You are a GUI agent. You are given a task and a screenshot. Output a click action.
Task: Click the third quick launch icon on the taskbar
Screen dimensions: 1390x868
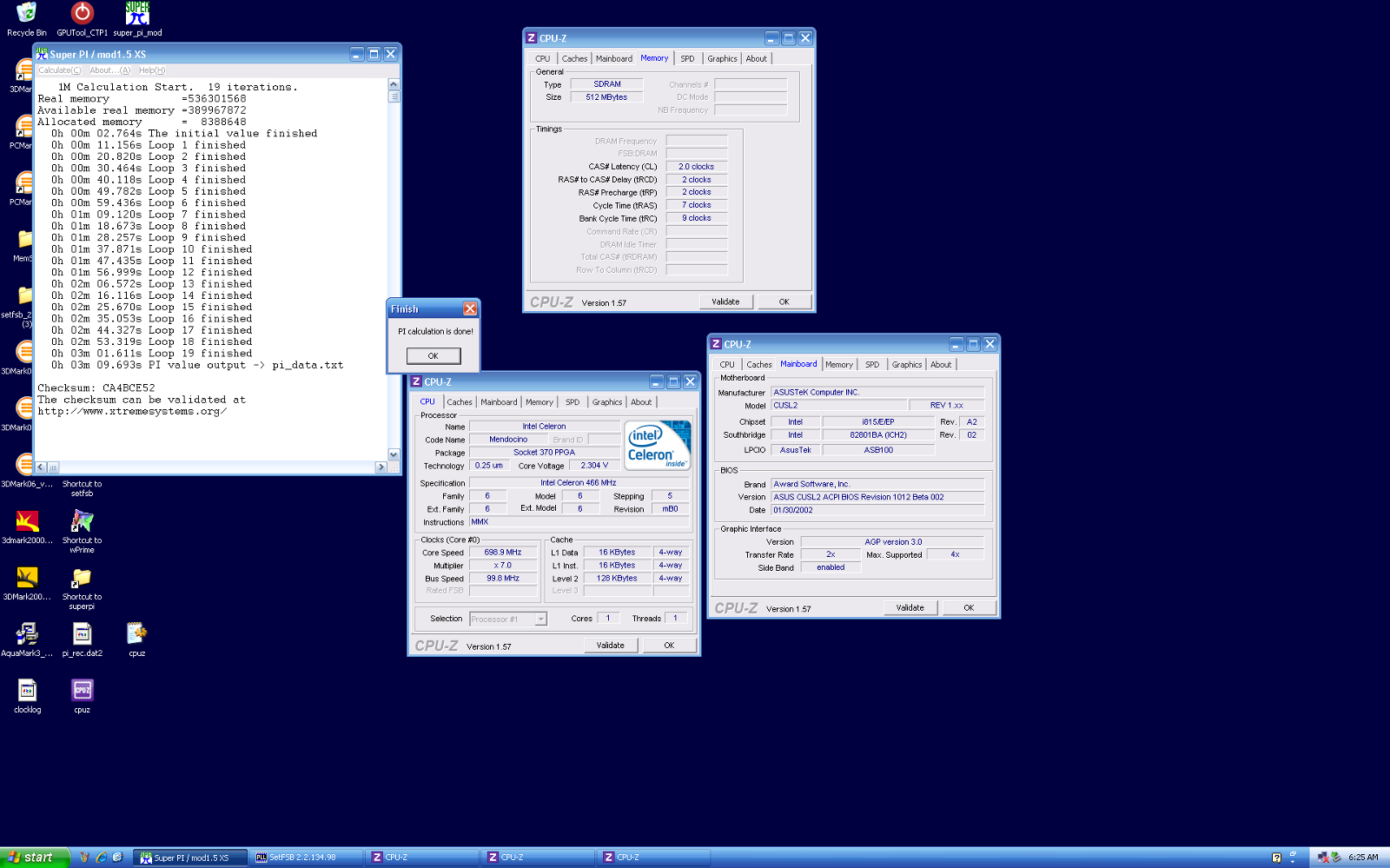coord(117,857)
